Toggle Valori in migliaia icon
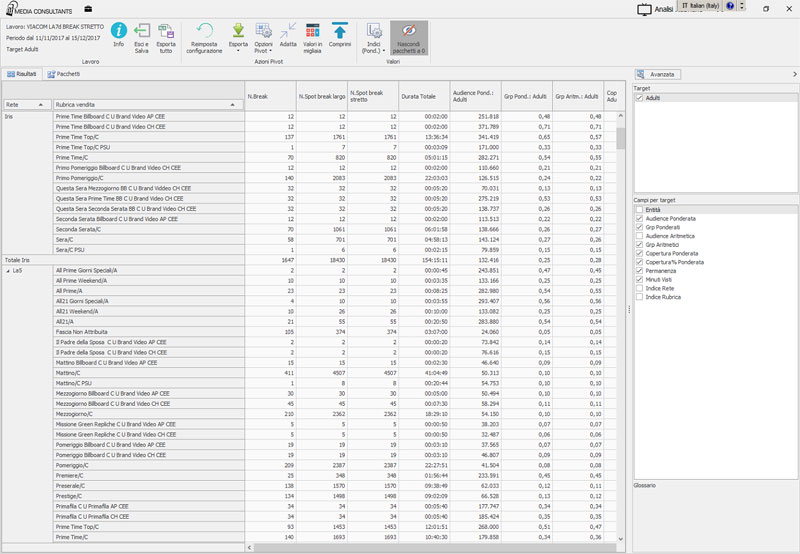This screenshot has width=800, height=554. click(313, 31)
